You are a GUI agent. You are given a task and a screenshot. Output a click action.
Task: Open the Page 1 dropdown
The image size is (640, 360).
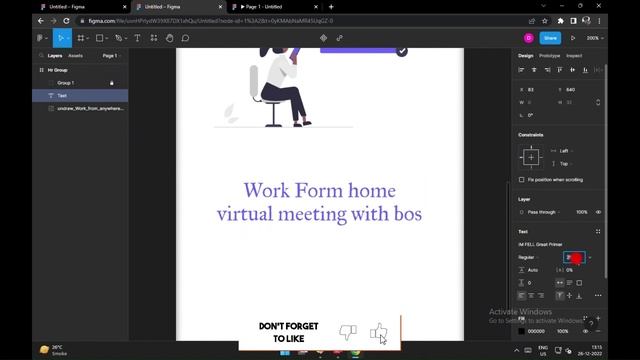coord(111,56)
